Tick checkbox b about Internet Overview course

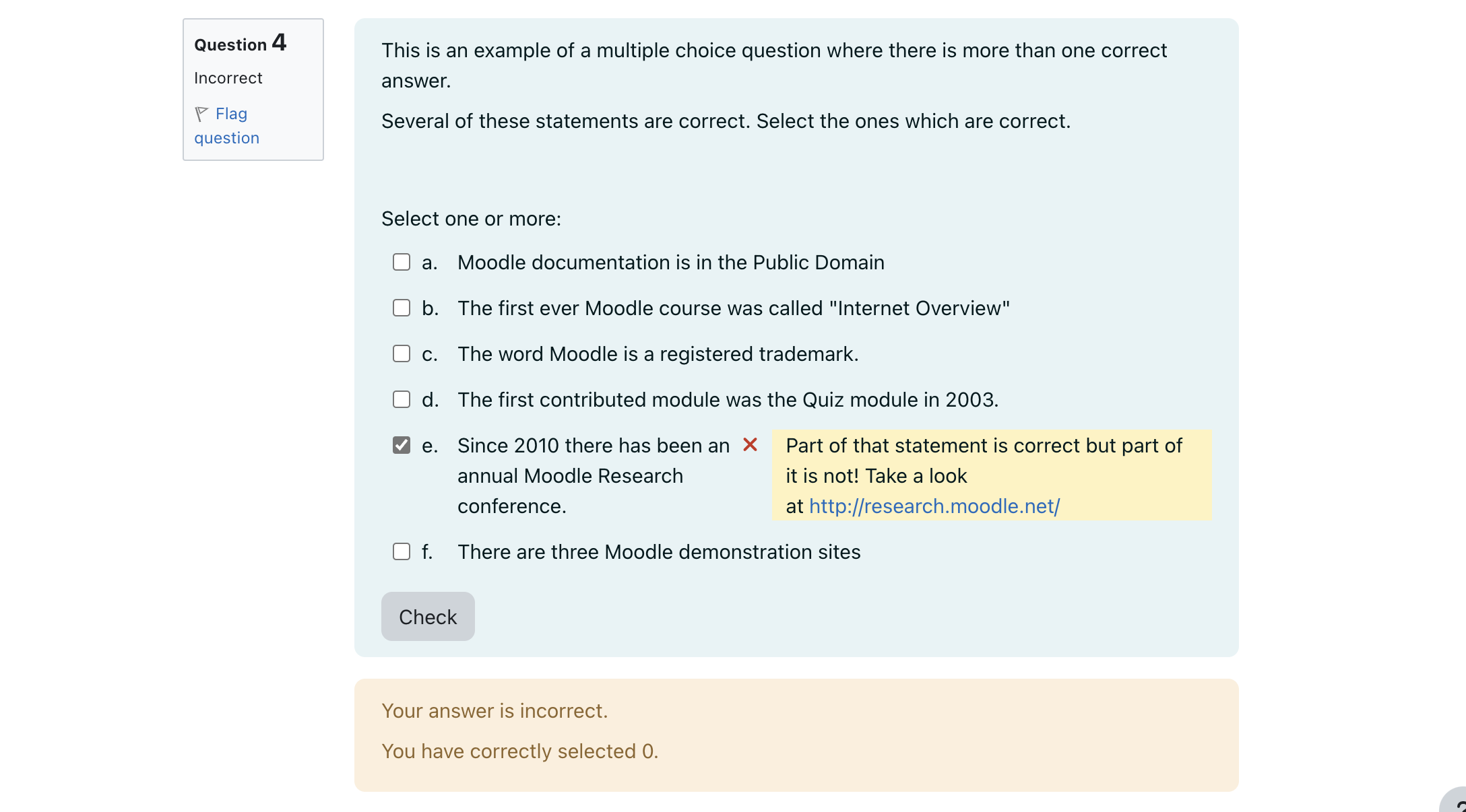point(402,308)
